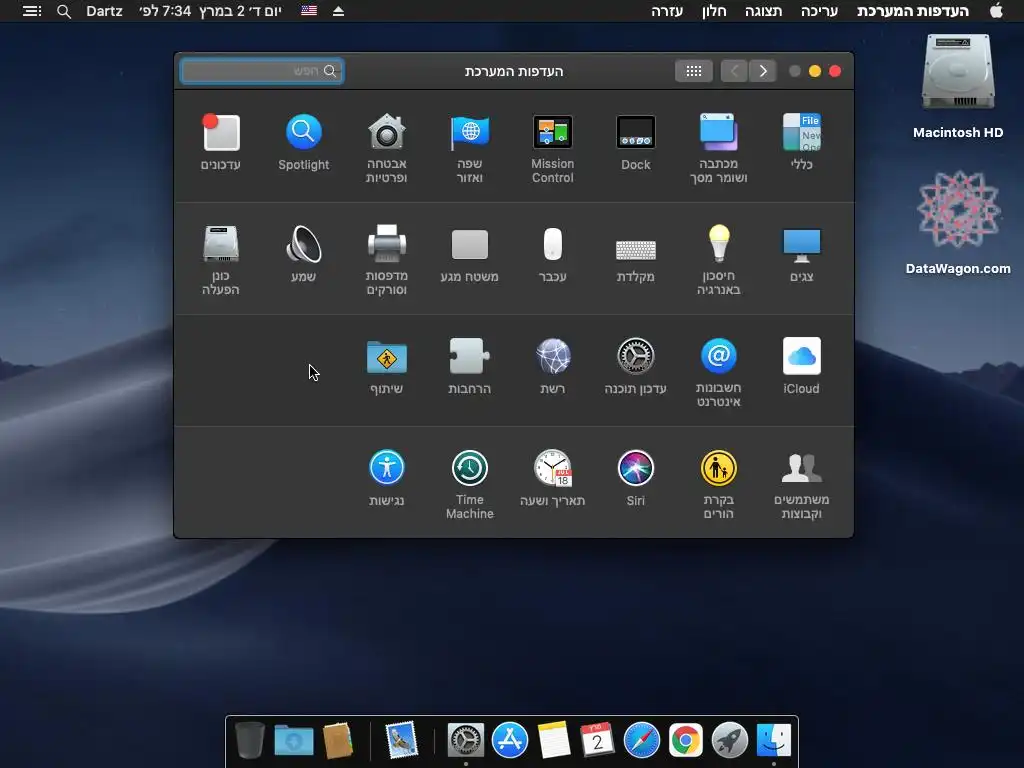The height and width of the screenshot is (768, 1024).
Task: Open the Downloads folder in Dock
Action: point(294,741)
